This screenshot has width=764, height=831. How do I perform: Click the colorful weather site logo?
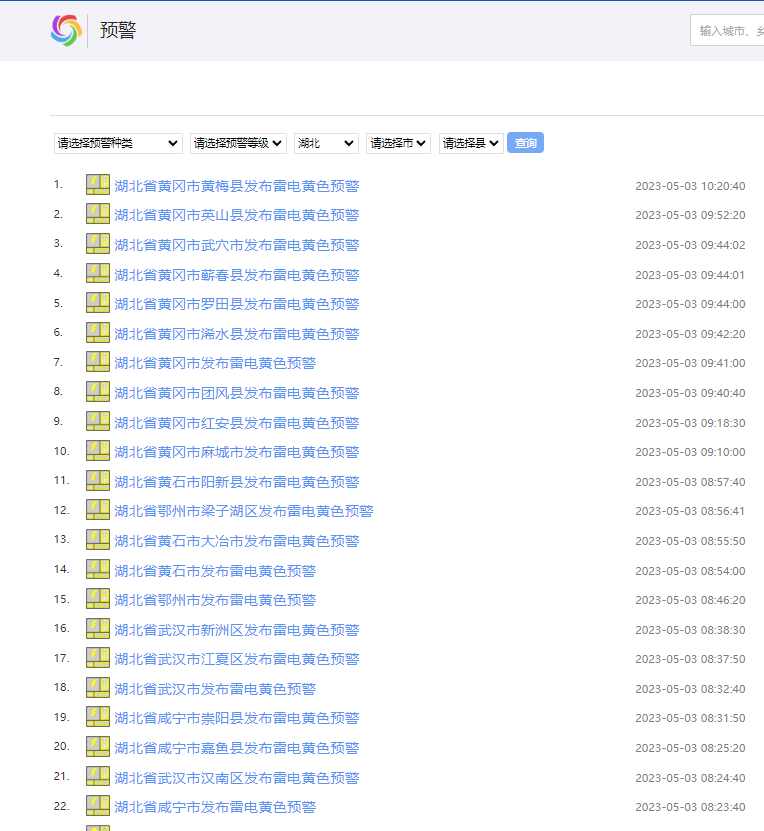(66, 30)
